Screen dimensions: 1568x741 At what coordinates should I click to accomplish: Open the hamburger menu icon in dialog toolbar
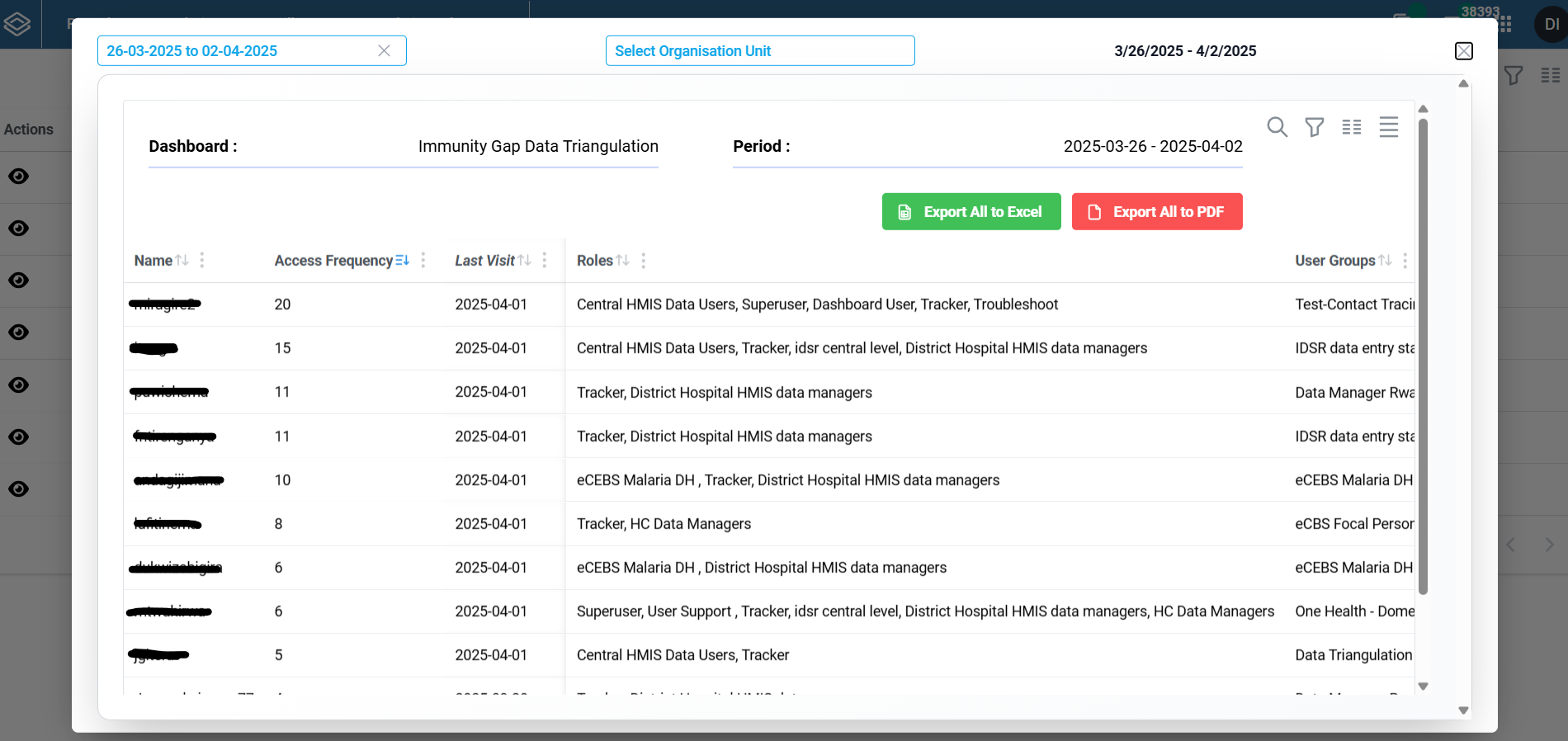pyautogui.click(x=1389, y=127)
